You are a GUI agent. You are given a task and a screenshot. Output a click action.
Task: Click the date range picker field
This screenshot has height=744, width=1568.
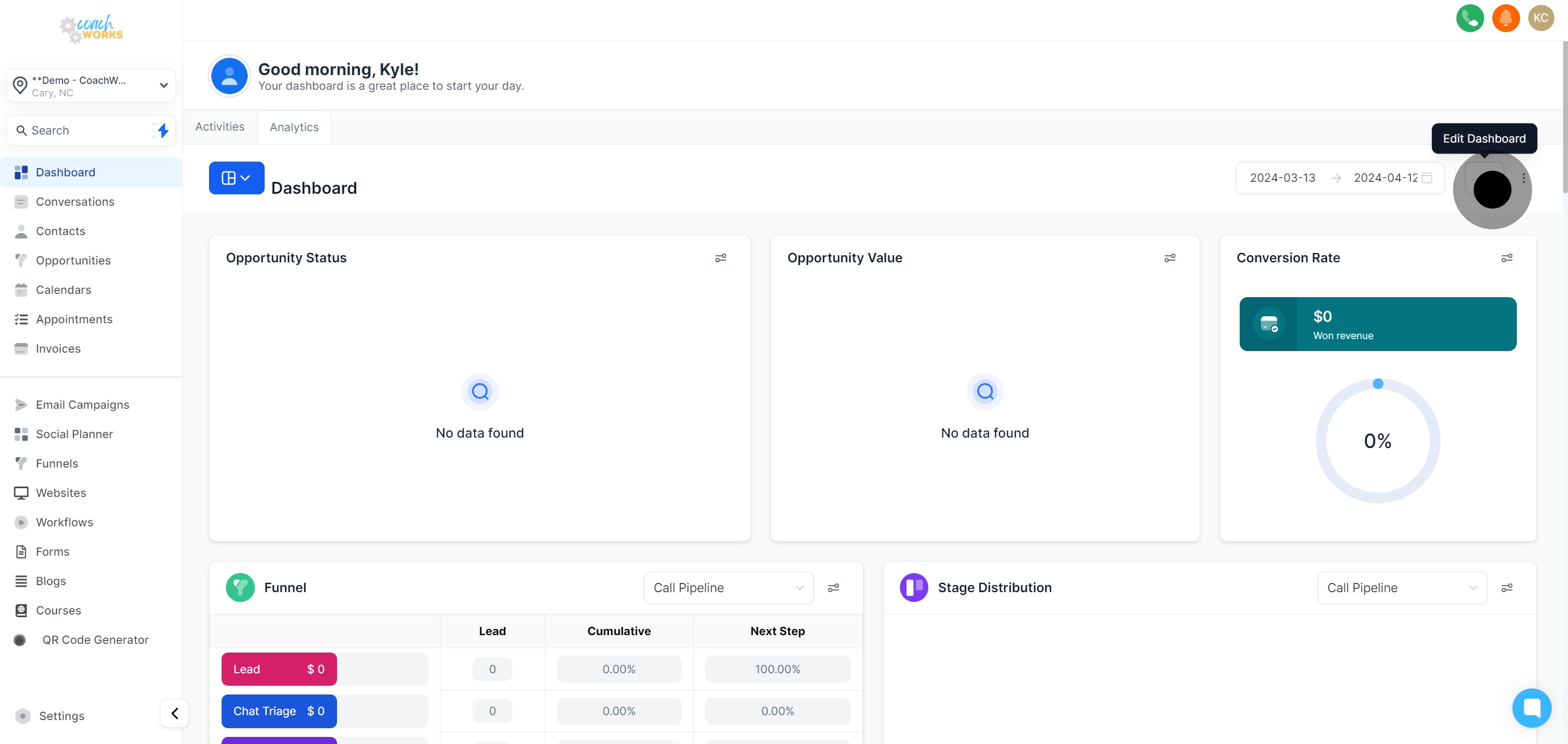click(x=1339, y=177)
